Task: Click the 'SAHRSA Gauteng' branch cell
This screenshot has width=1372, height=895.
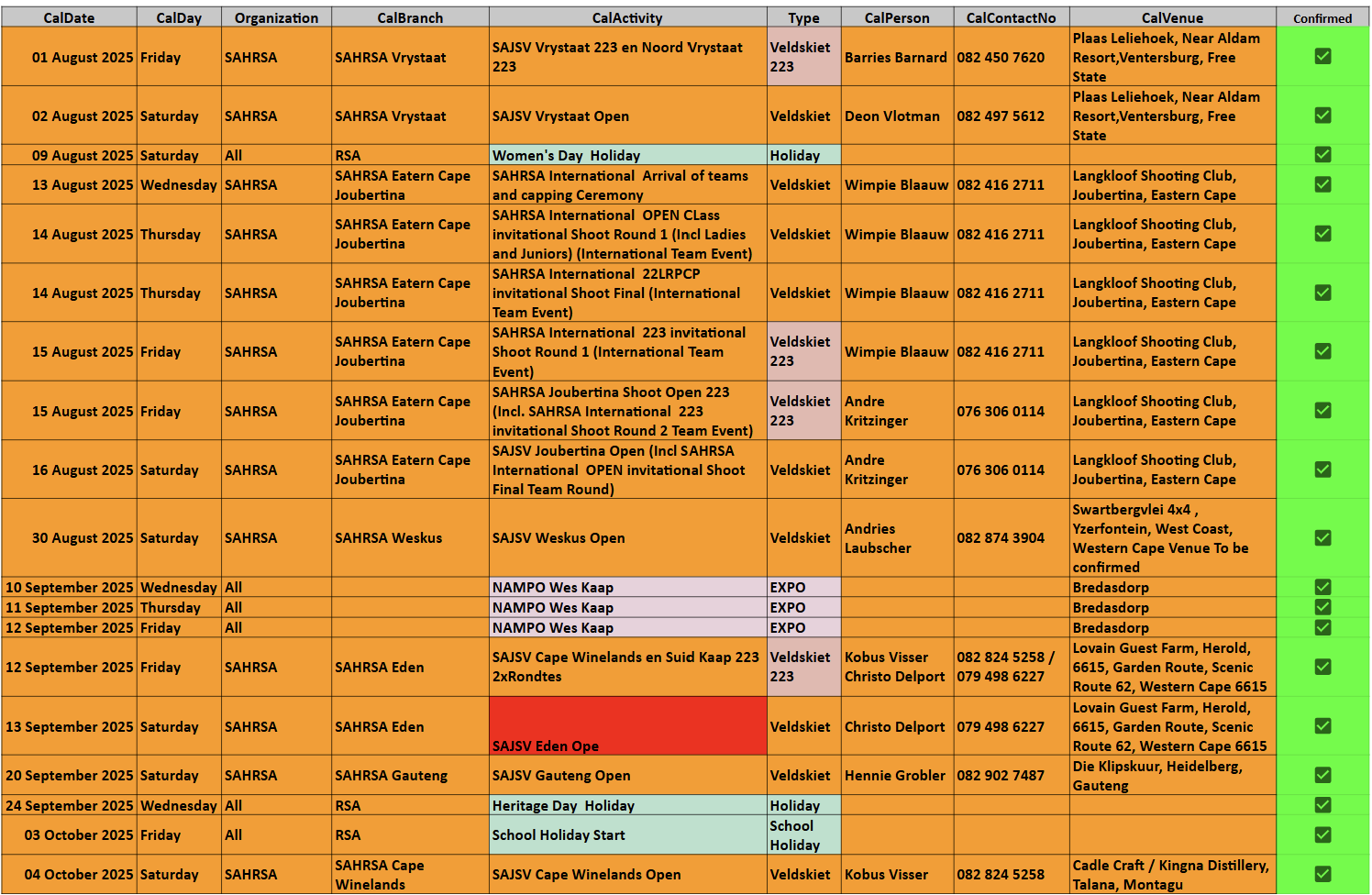Action: [x=410, y=775]
